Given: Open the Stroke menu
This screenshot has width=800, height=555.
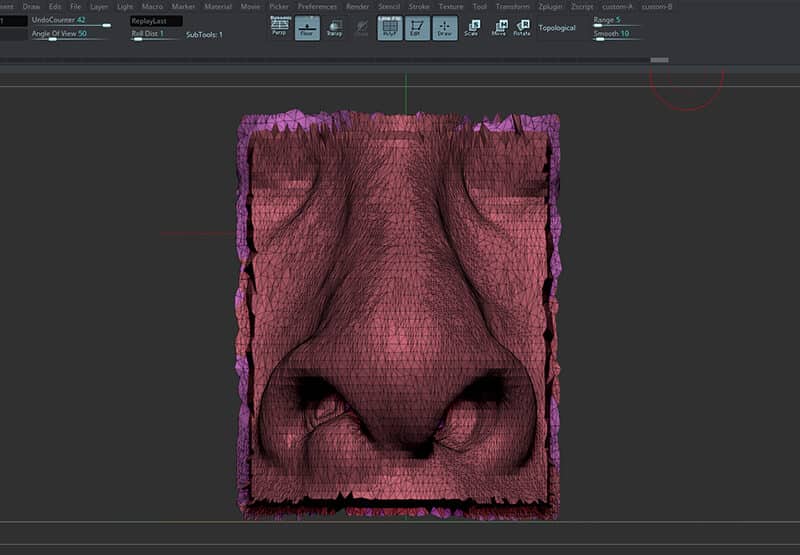Looking at the screenshot, I should (419, 7).
